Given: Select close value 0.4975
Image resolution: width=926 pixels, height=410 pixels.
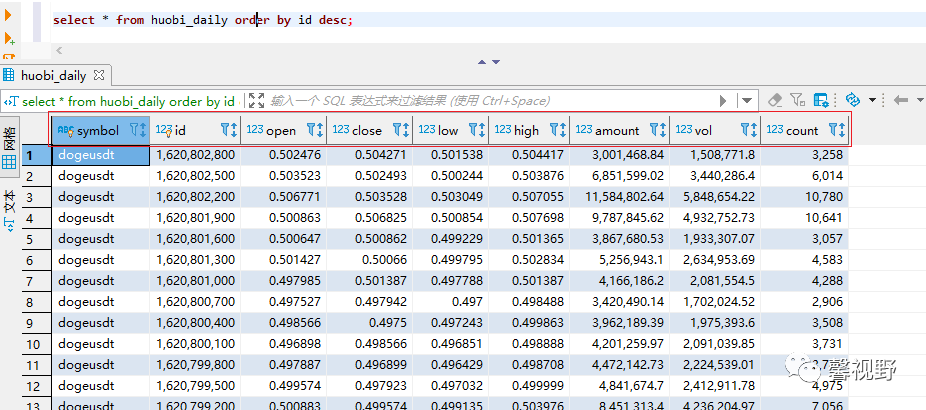Looking at the screenshot, I should tap(370, 323).
